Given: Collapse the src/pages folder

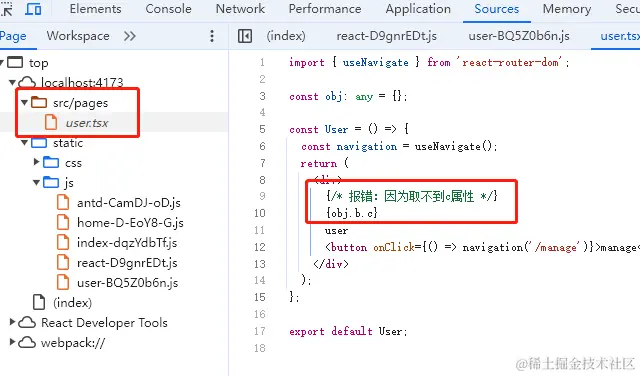Looking at the screenshot, I should [24, 102].
